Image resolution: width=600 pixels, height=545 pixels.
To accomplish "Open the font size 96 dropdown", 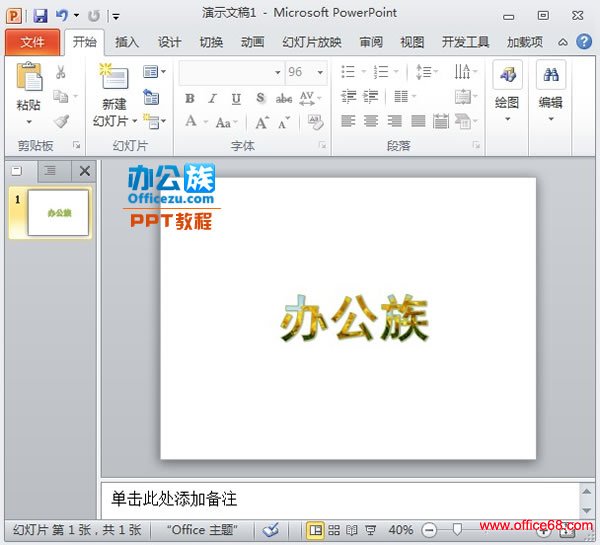I will (320, 72).
